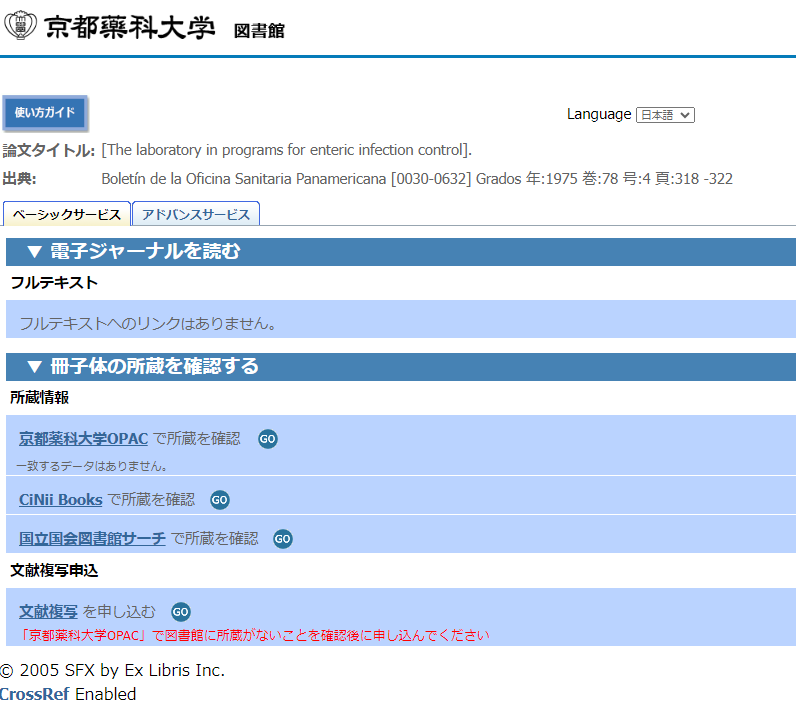Open the 京都薬科大学OPAC link
796x711 pixels.
click(83, 438)
